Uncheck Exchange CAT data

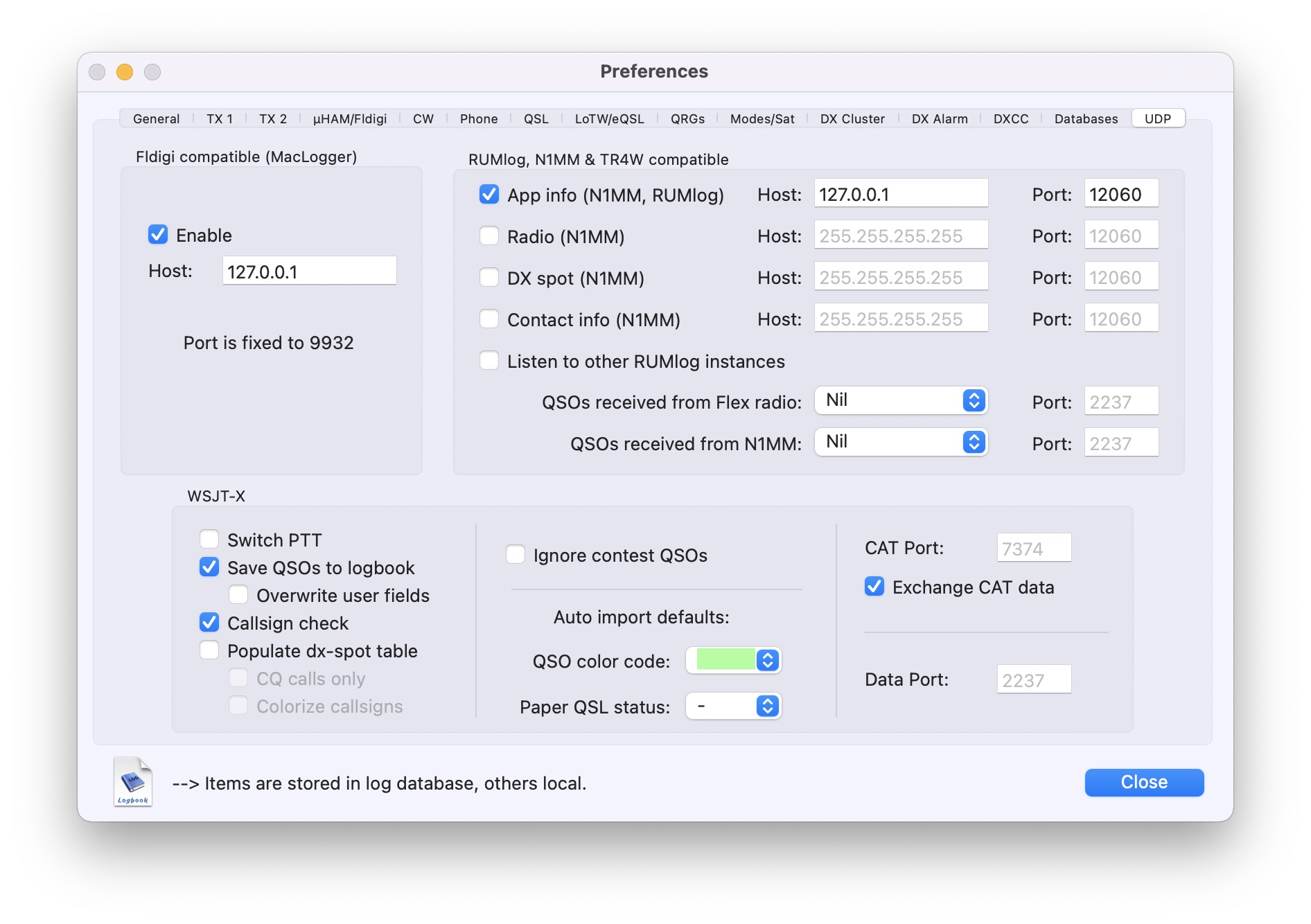(874, 587)
